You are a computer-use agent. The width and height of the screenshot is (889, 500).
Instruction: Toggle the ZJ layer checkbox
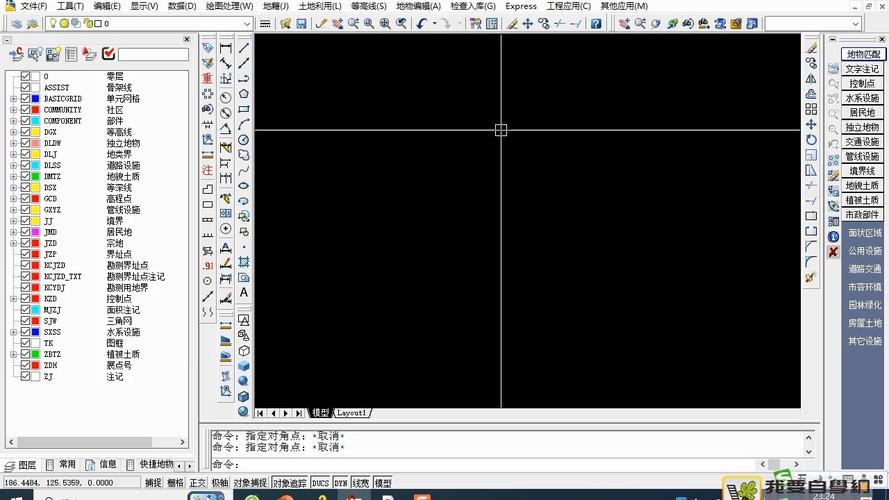tap(25, 376)
